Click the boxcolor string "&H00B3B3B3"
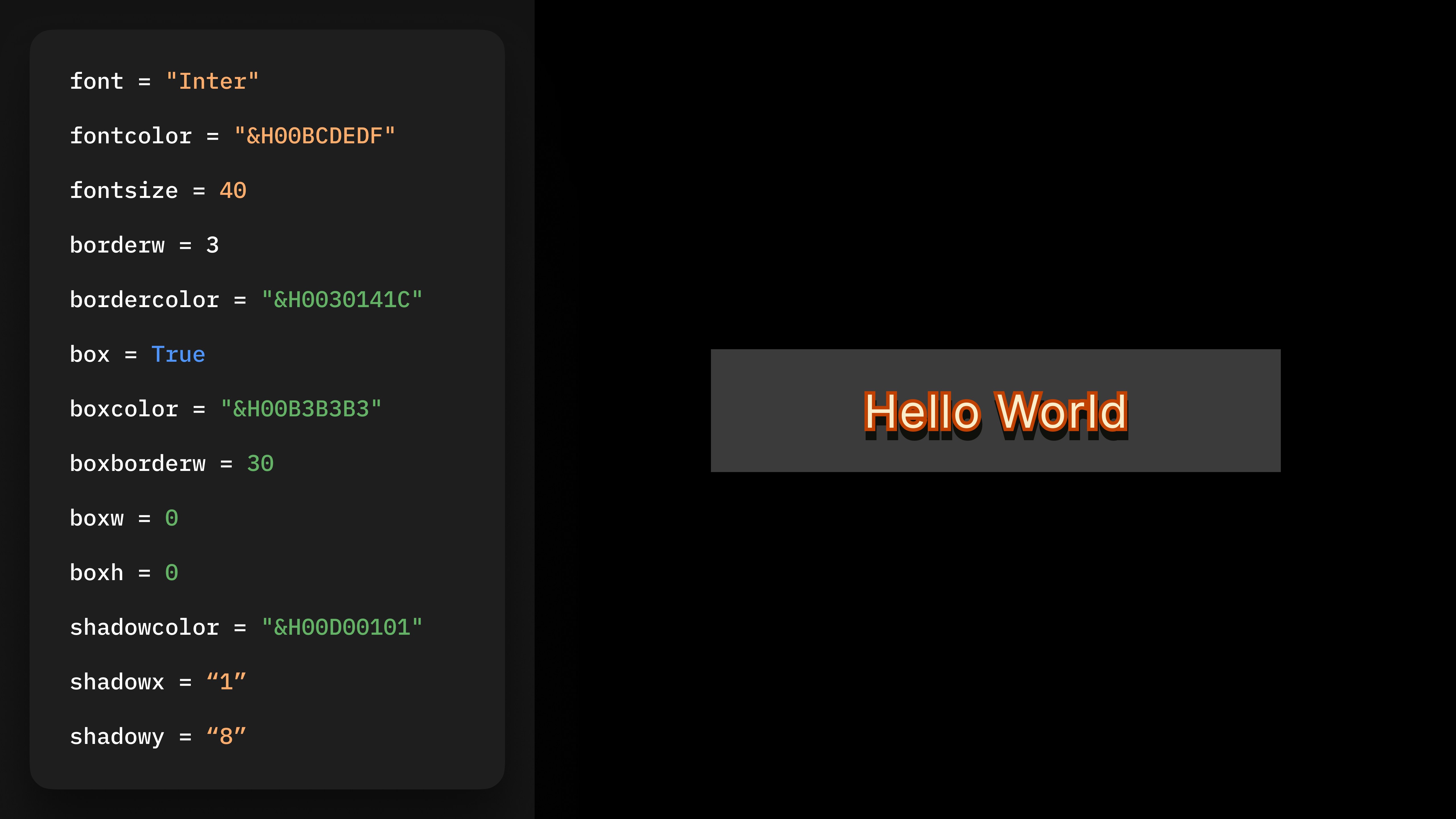Image resolution: width=1456 pixels, height=819 pixels. (301, 408)
